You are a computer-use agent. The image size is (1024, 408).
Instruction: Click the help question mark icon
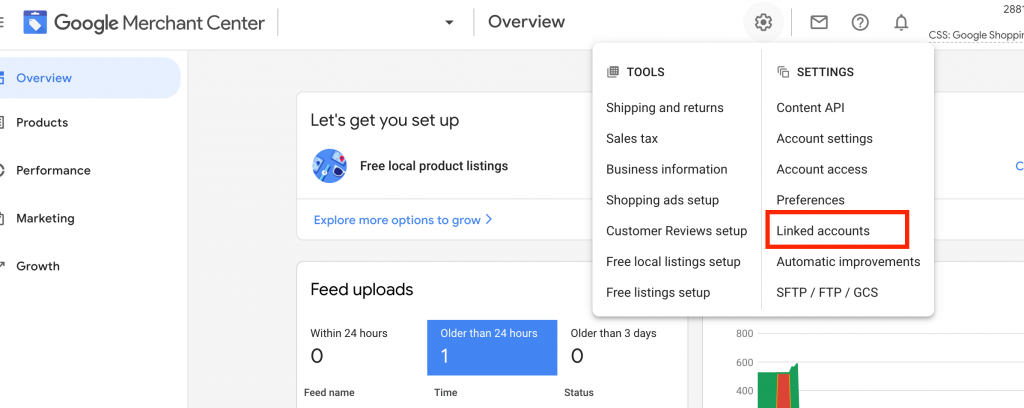[860, 22]
